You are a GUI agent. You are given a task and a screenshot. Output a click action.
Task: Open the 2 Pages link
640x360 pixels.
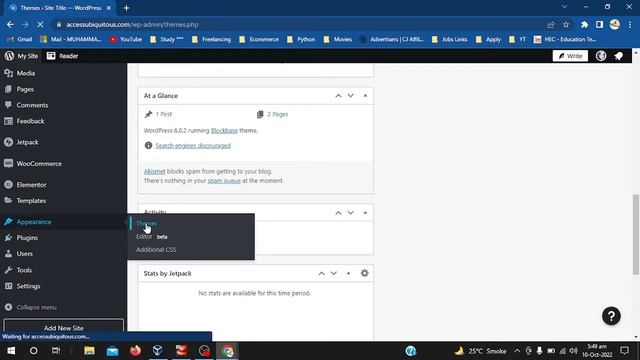tap(278, 114)
